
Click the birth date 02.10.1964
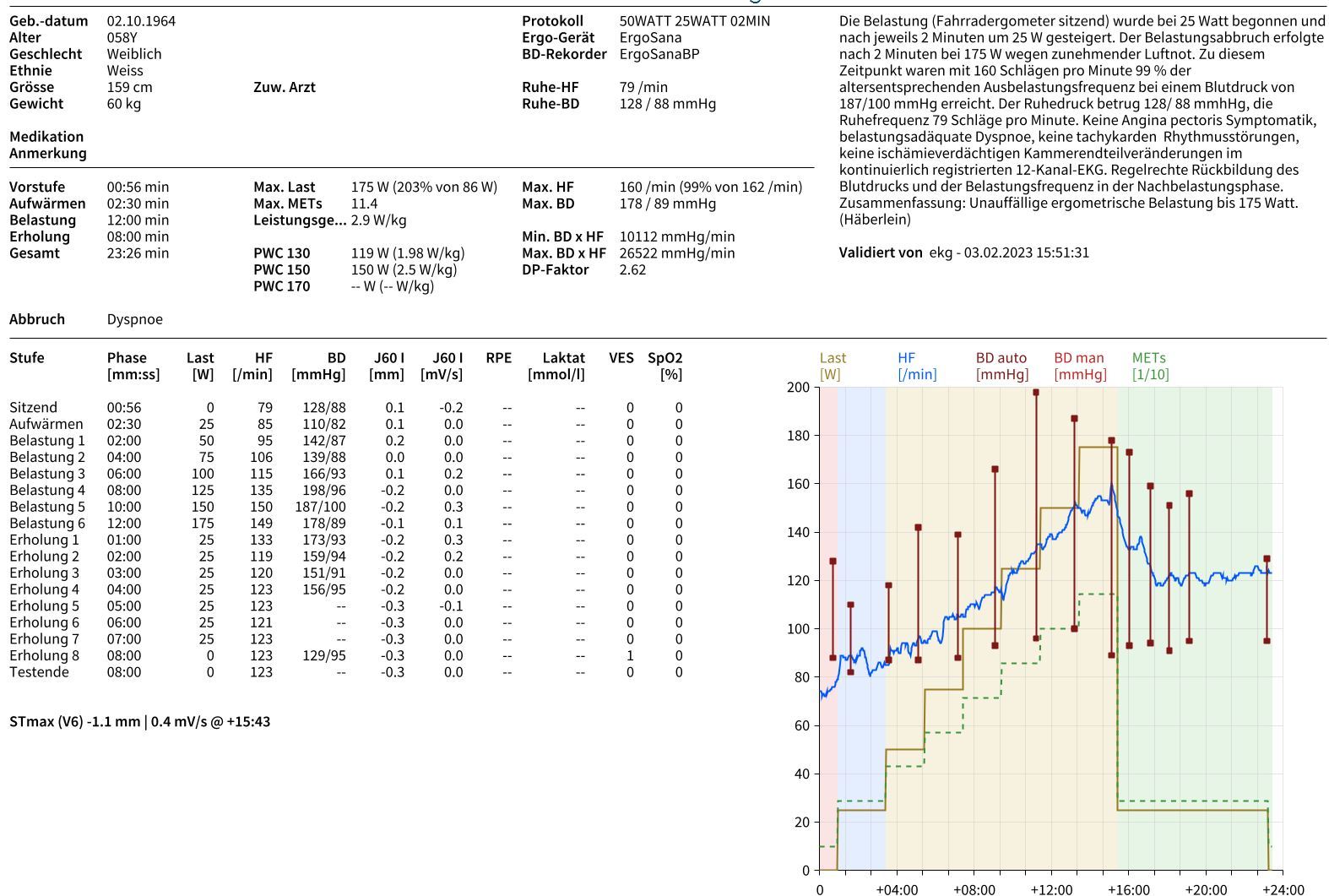(x=141, y=21)
